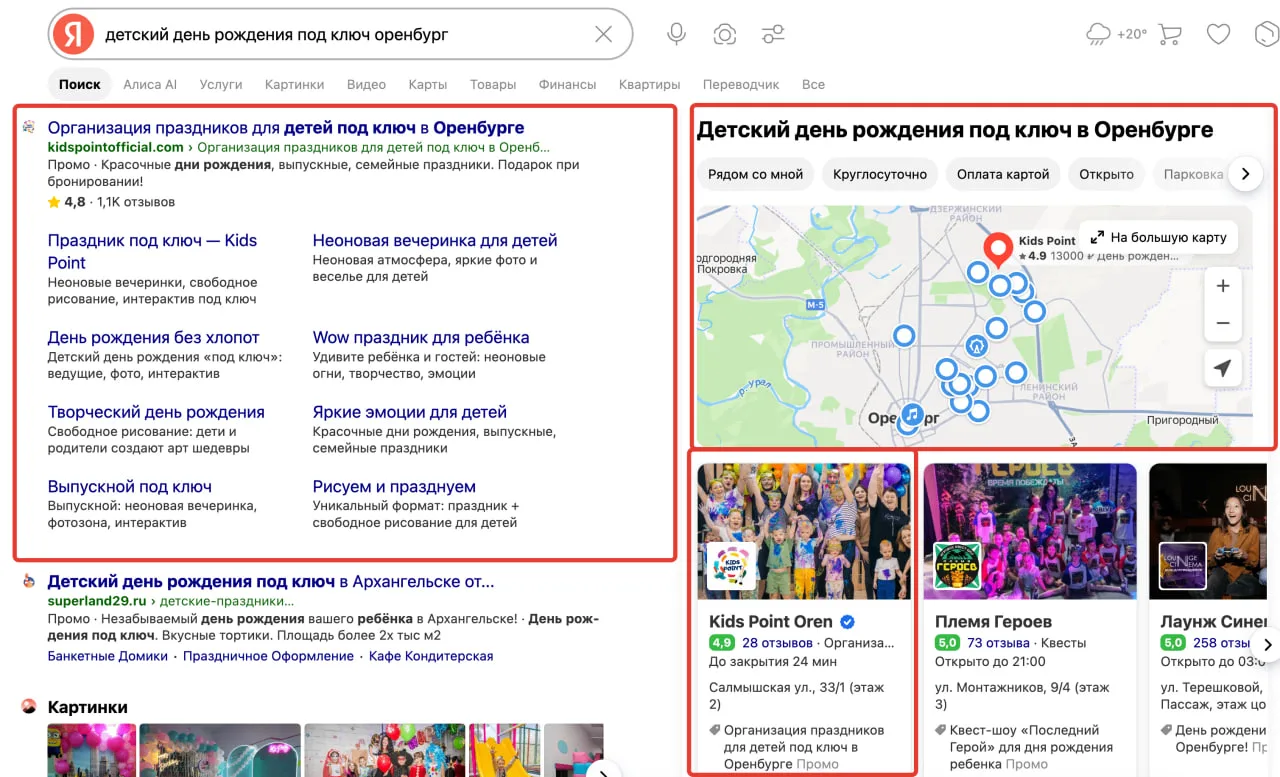Switch to the Финансы tab
Viewport: 1280px width, 777px height.
[x=567, y=84]
